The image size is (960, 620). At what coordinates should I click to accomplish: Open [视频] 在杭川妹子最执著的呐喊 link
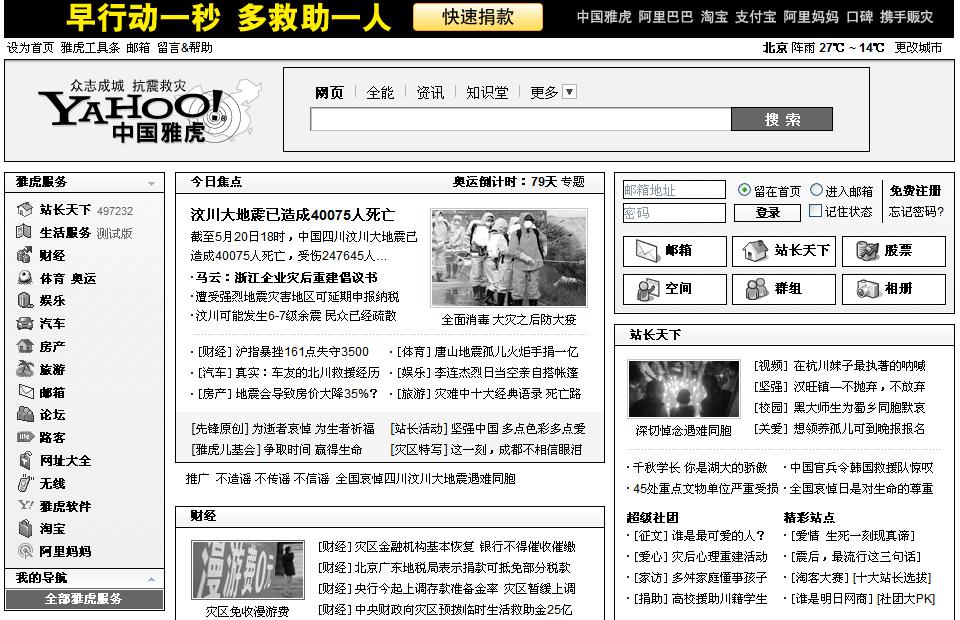pyautogui.click(x=839, y=366)
